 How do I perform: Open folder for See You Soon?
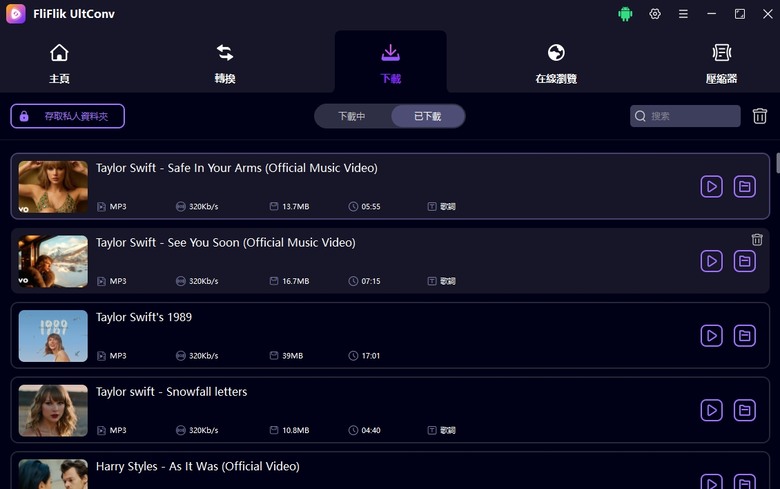click(745, 261)
